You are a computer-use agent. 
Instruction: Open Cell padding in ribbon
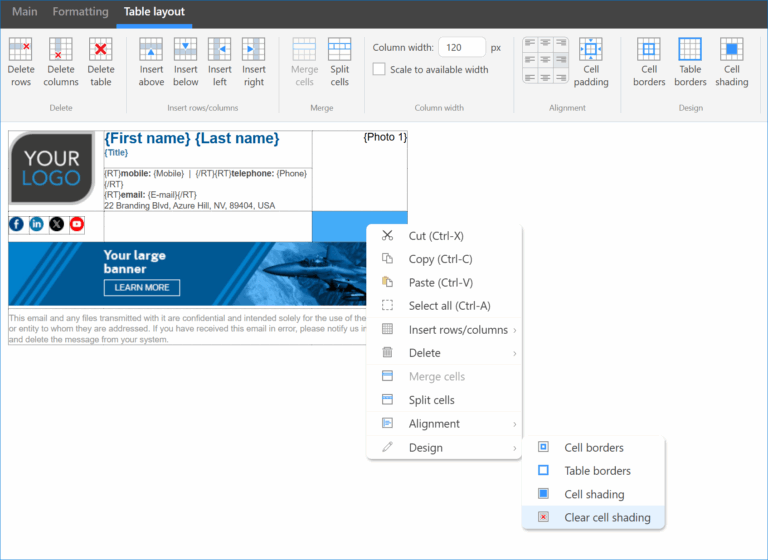pos(591,62)
